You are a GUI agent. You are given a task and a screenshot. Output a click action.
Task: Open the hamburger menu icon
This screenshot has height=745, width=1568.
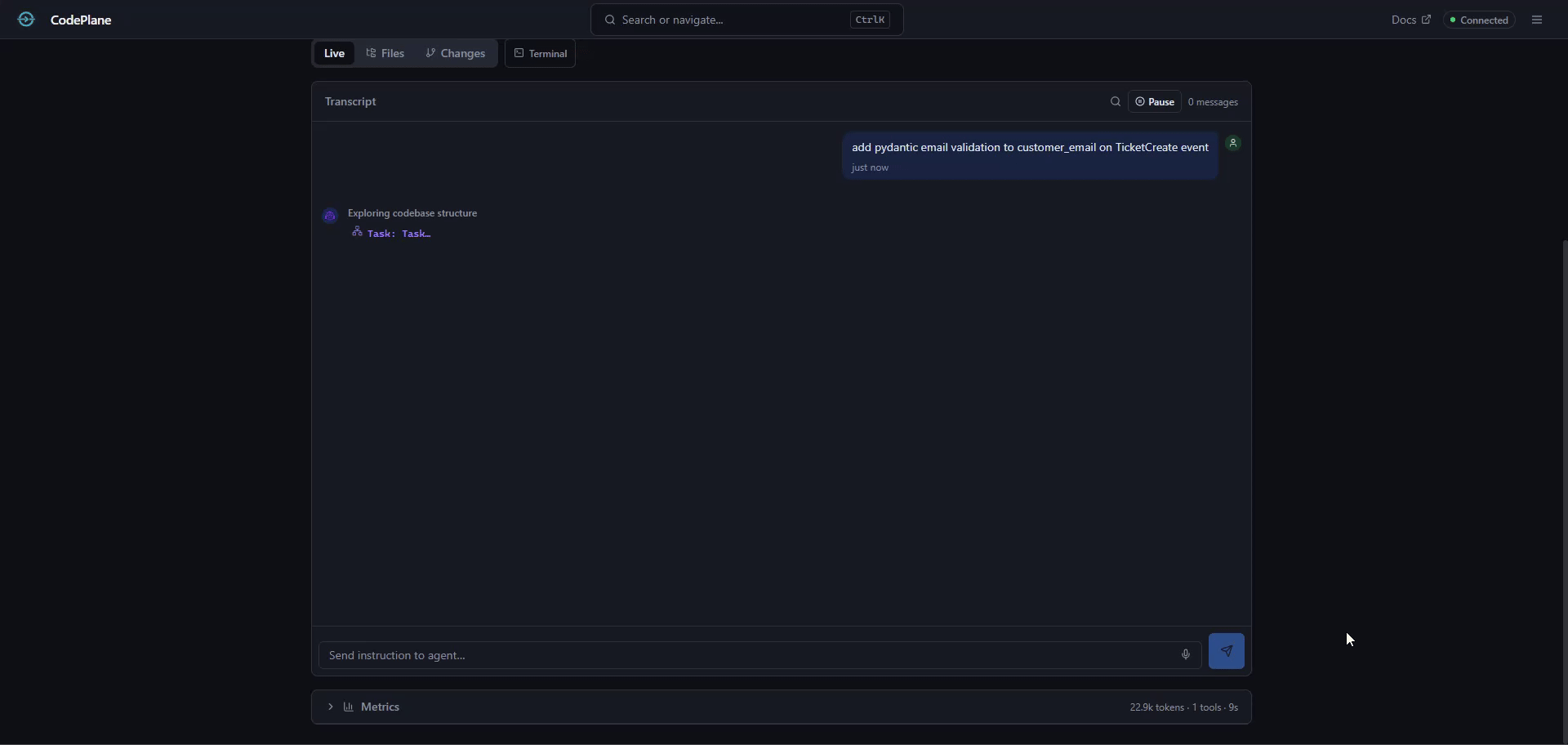click(x=1537, y=20)
